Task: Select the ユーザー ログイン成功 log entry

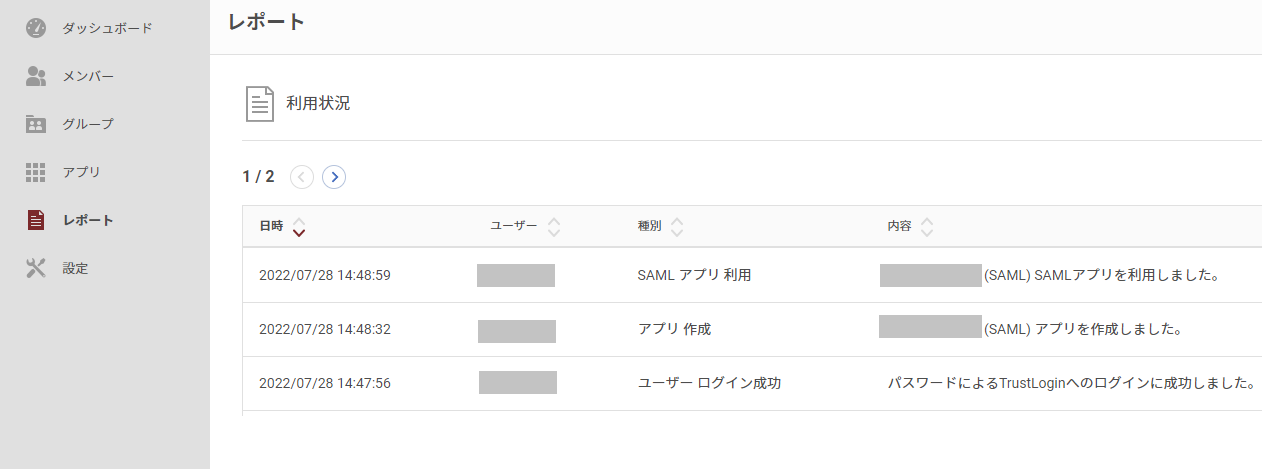Action: (x=752, y=383)
